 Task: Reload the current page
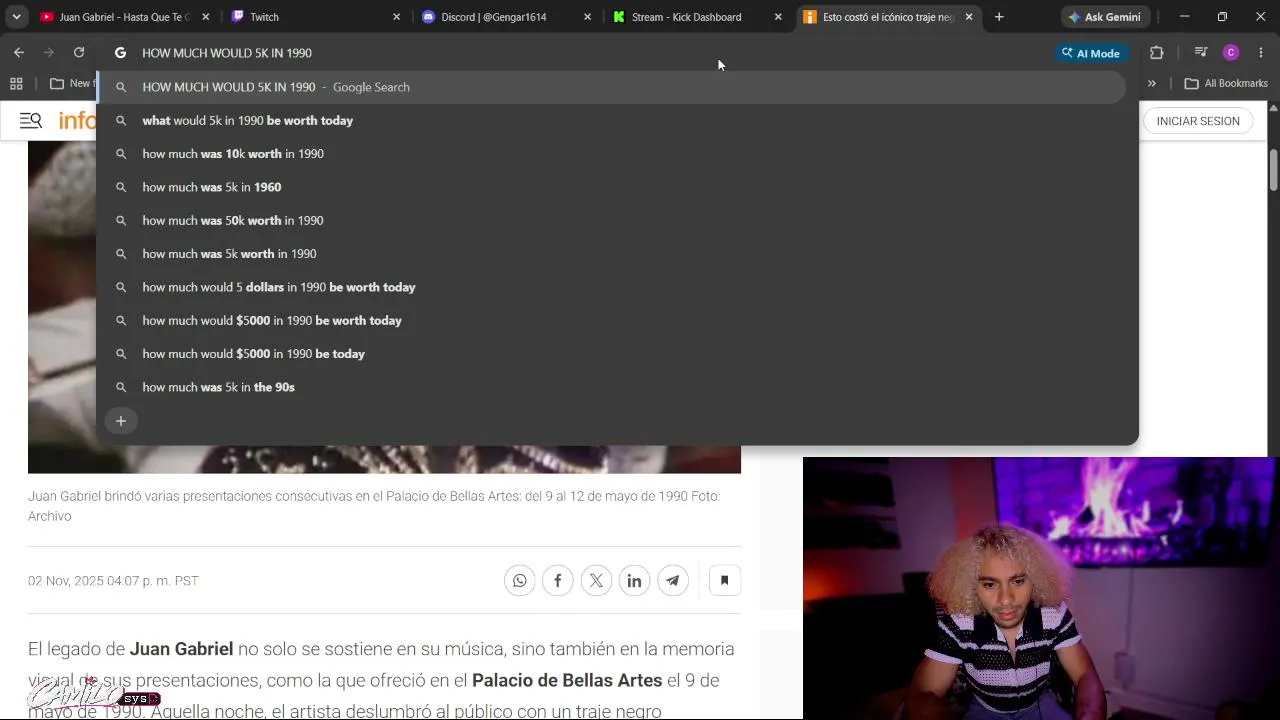pyautogui.click(x=79, y=53)
